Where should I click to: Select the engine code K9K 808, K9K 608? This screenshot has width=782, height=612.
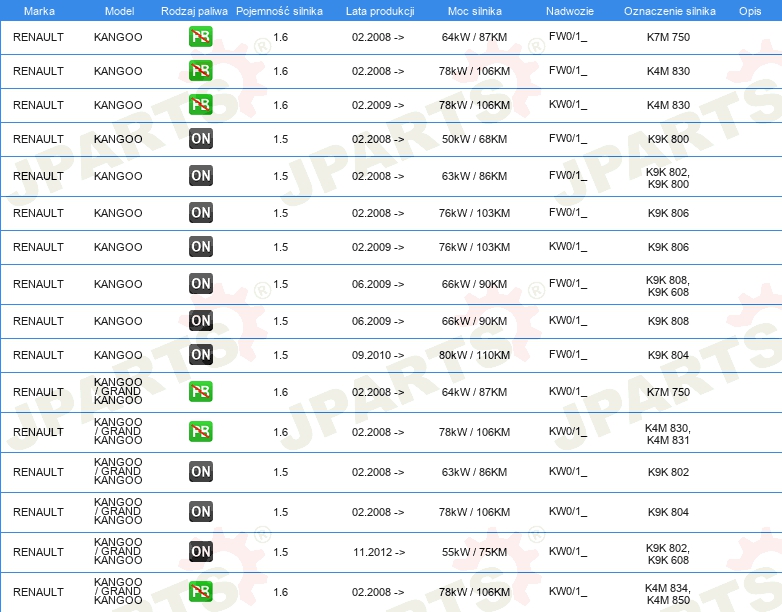pyautogui.click(x=668, y=286)
